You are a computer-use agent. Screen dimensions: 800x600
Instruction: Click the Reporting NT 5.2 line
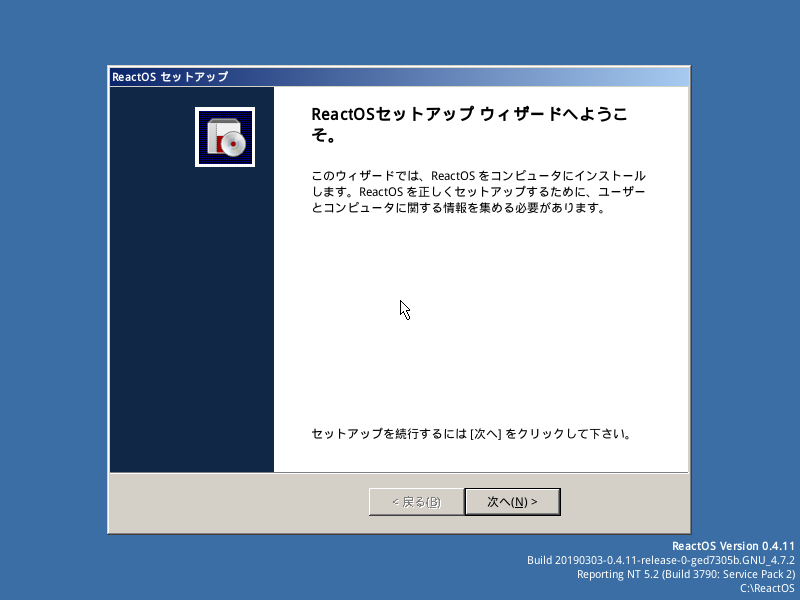pos(686,574)
